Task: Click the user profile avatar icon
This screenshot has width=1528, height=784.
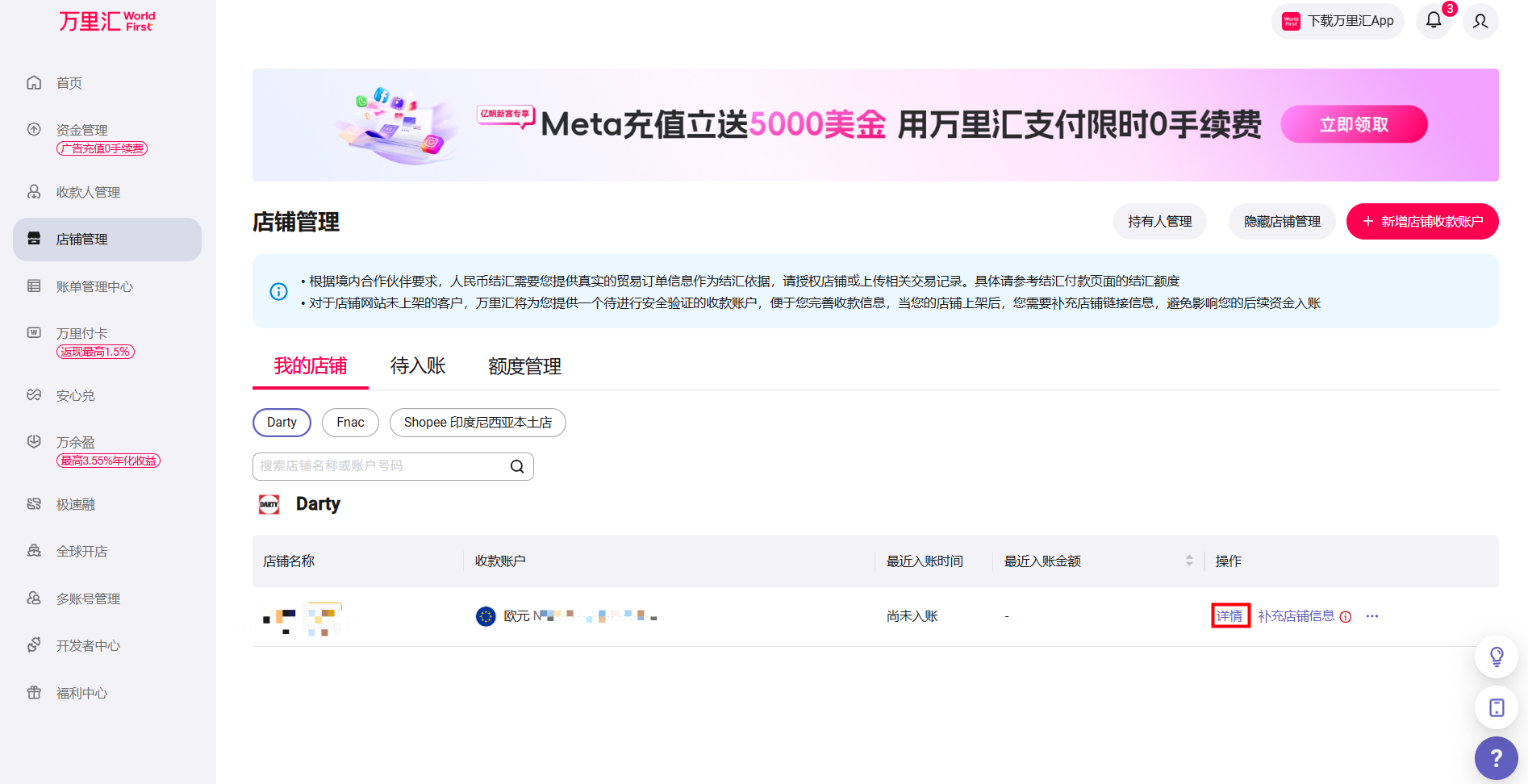Action: click(x=1480, y=21)
